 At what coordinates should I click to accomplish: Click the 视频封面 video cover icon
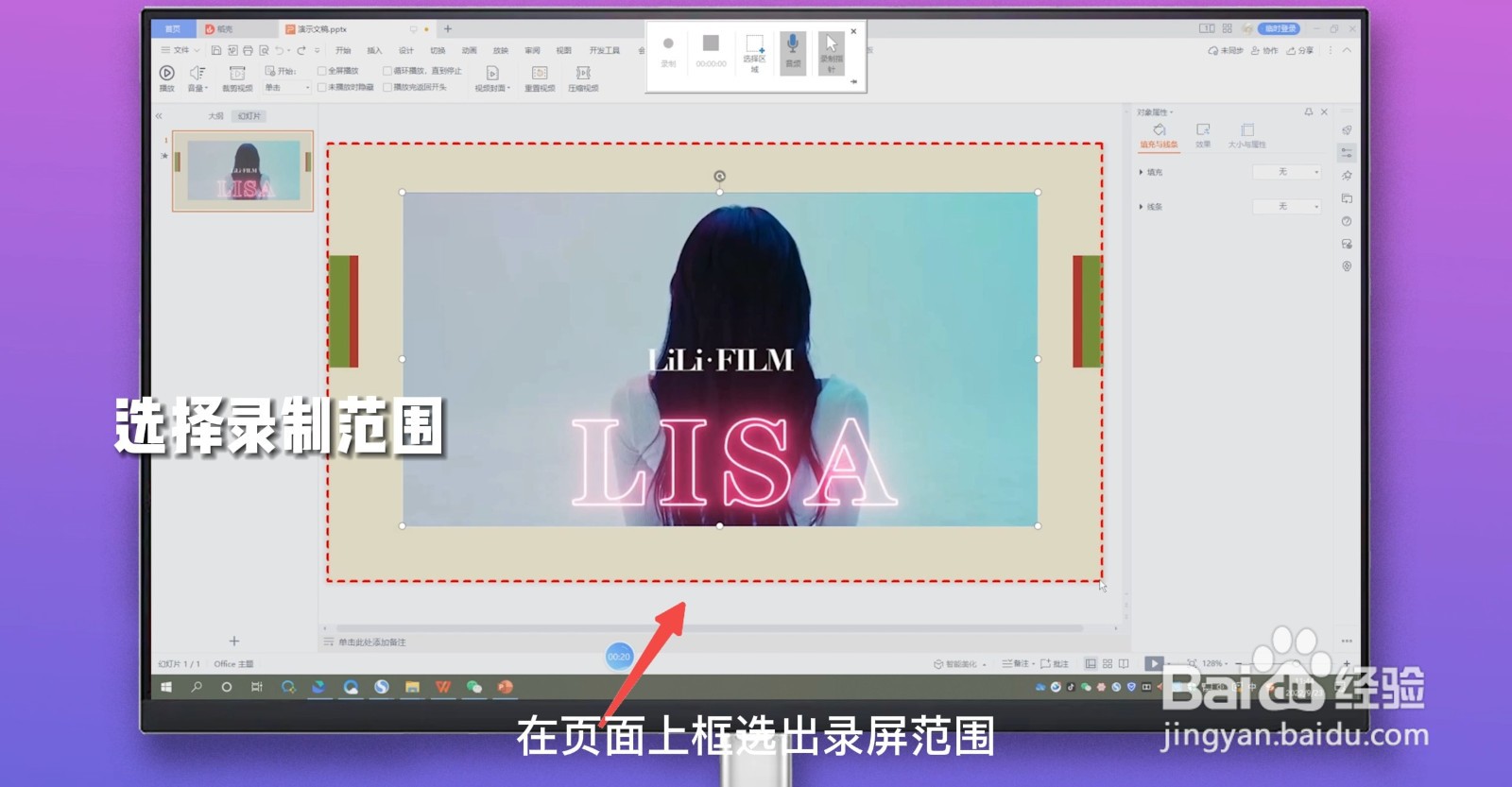492,73
